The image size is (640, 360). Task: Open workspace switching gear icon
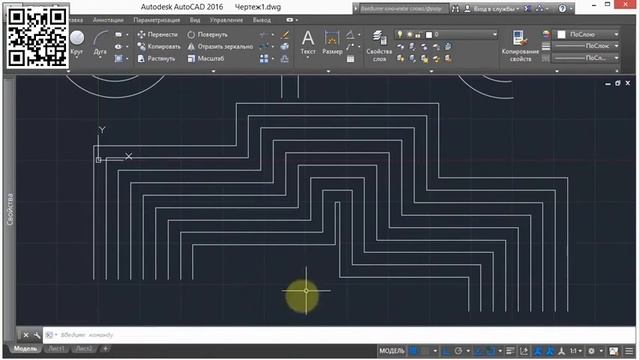(591, 351)
